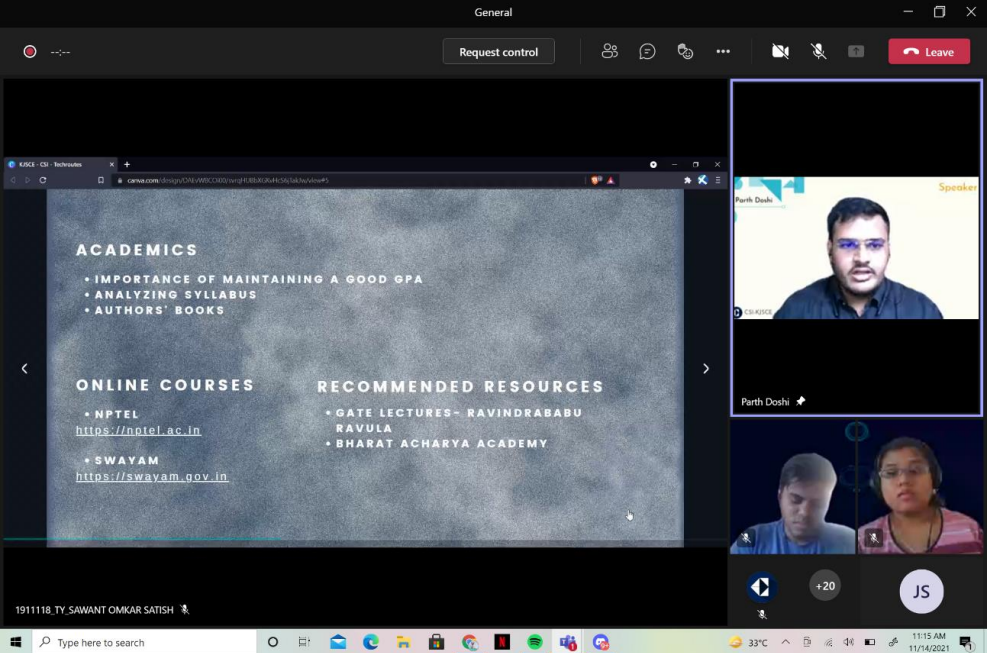Image resolution: width=987 pixels, height=653 pixels.
Task: Click the Request control button
Action: click(498, 52)
